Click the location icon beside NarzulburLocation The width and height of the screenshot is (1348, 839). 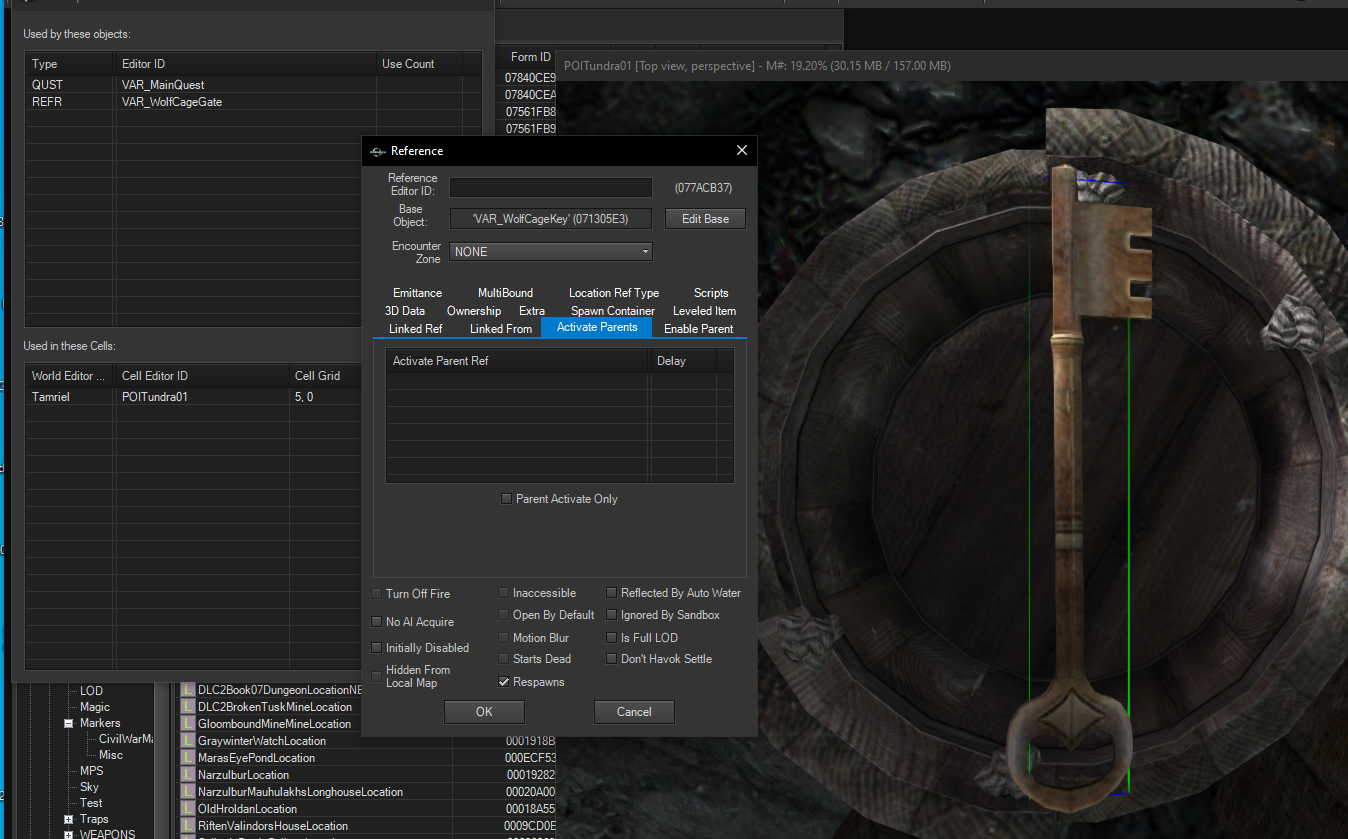click(x=188, y=775)
